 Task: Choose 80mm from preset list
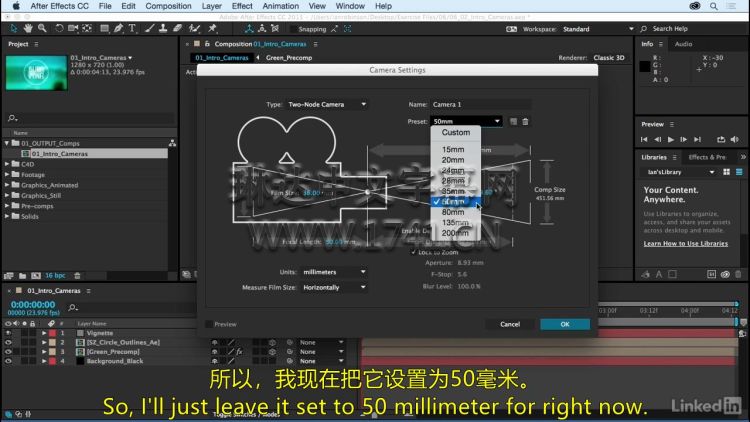coord(455,212)
